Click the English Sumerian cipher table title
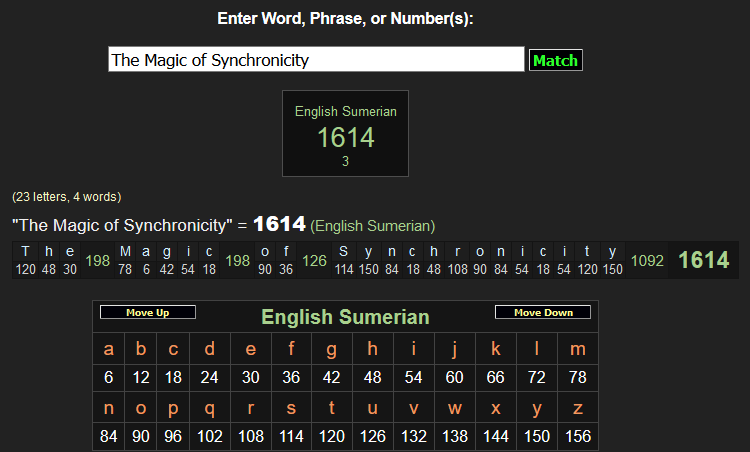Image resolution: width=750 pixels, height=452 pixels. 345,317
